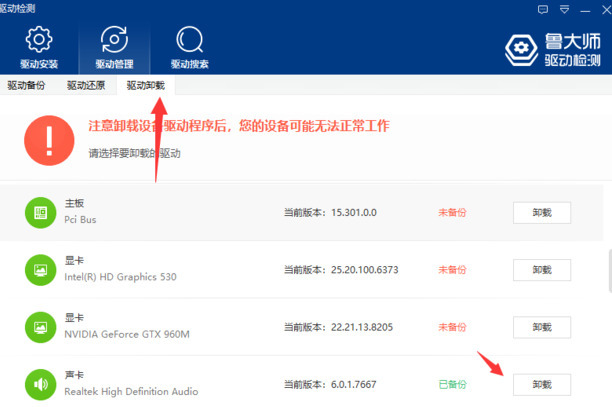
Task: Click the Realtek audio speaker icon
Action: (x=41, y=385)
